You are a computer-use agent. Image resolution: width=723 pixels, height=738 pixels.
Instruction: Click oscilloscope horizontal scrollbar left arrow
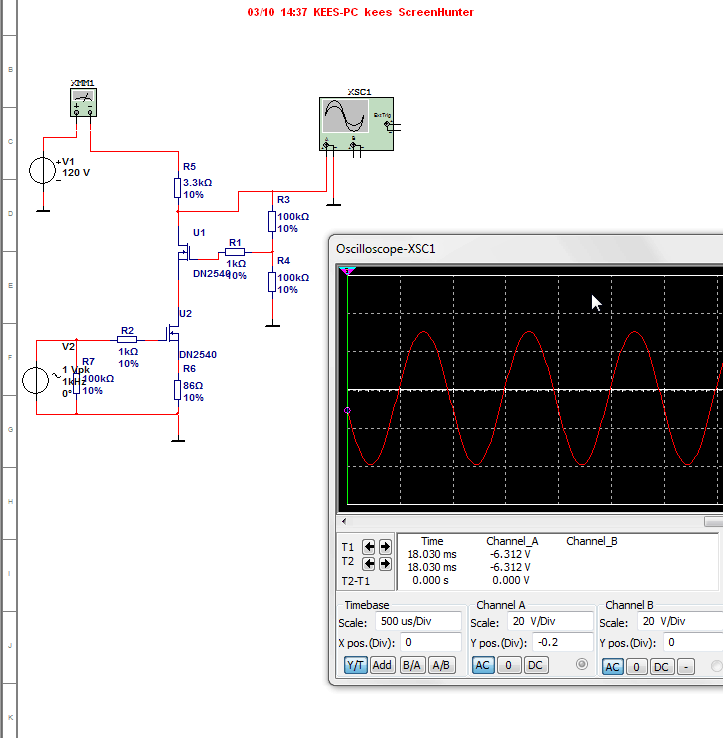click(x=344, y=521)
